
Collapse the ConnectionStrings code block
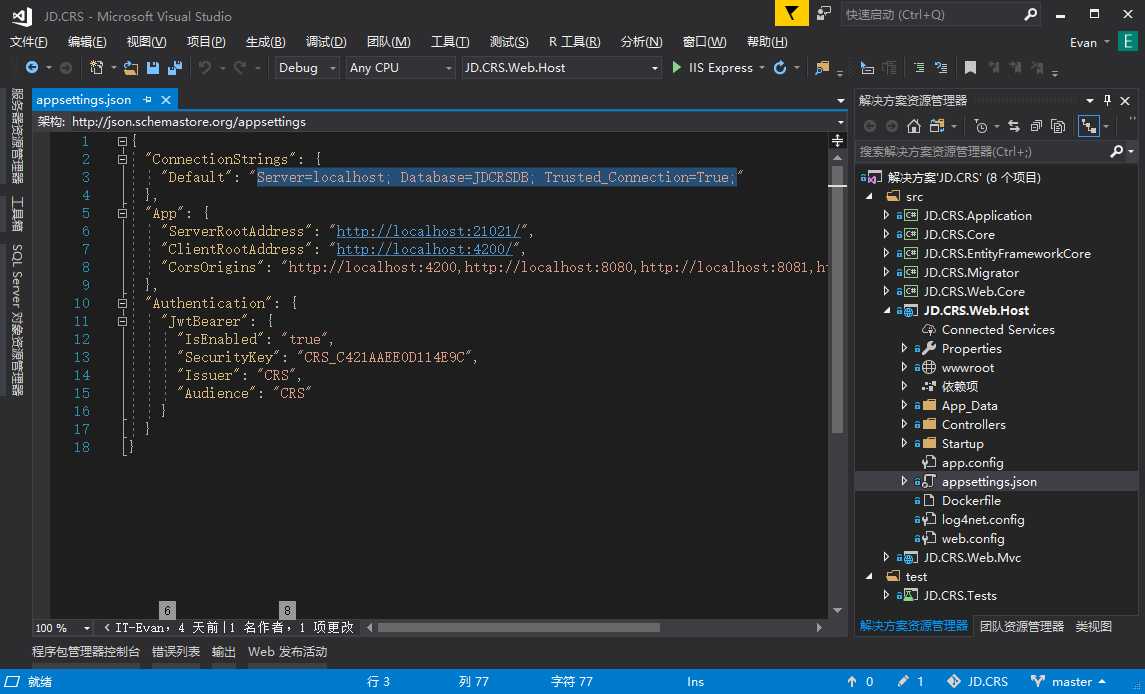[122, 159]
